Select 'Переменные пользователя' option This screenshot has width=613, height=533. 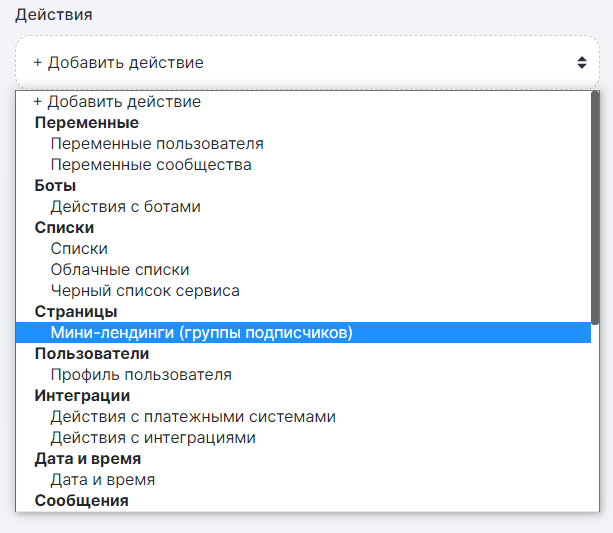point(157,144)
